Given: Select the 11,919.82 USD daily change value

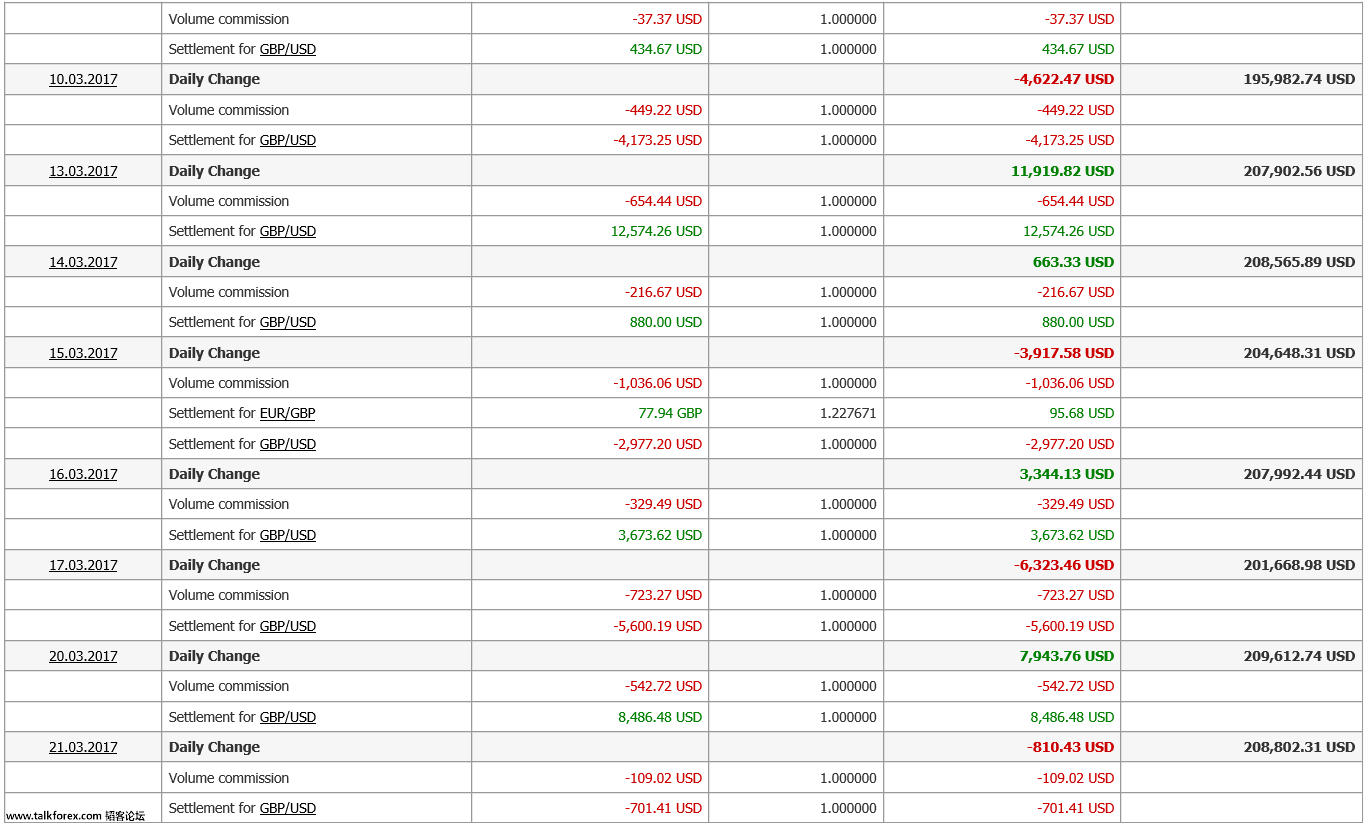Looking at the screenshot, I should [1062, 171].
